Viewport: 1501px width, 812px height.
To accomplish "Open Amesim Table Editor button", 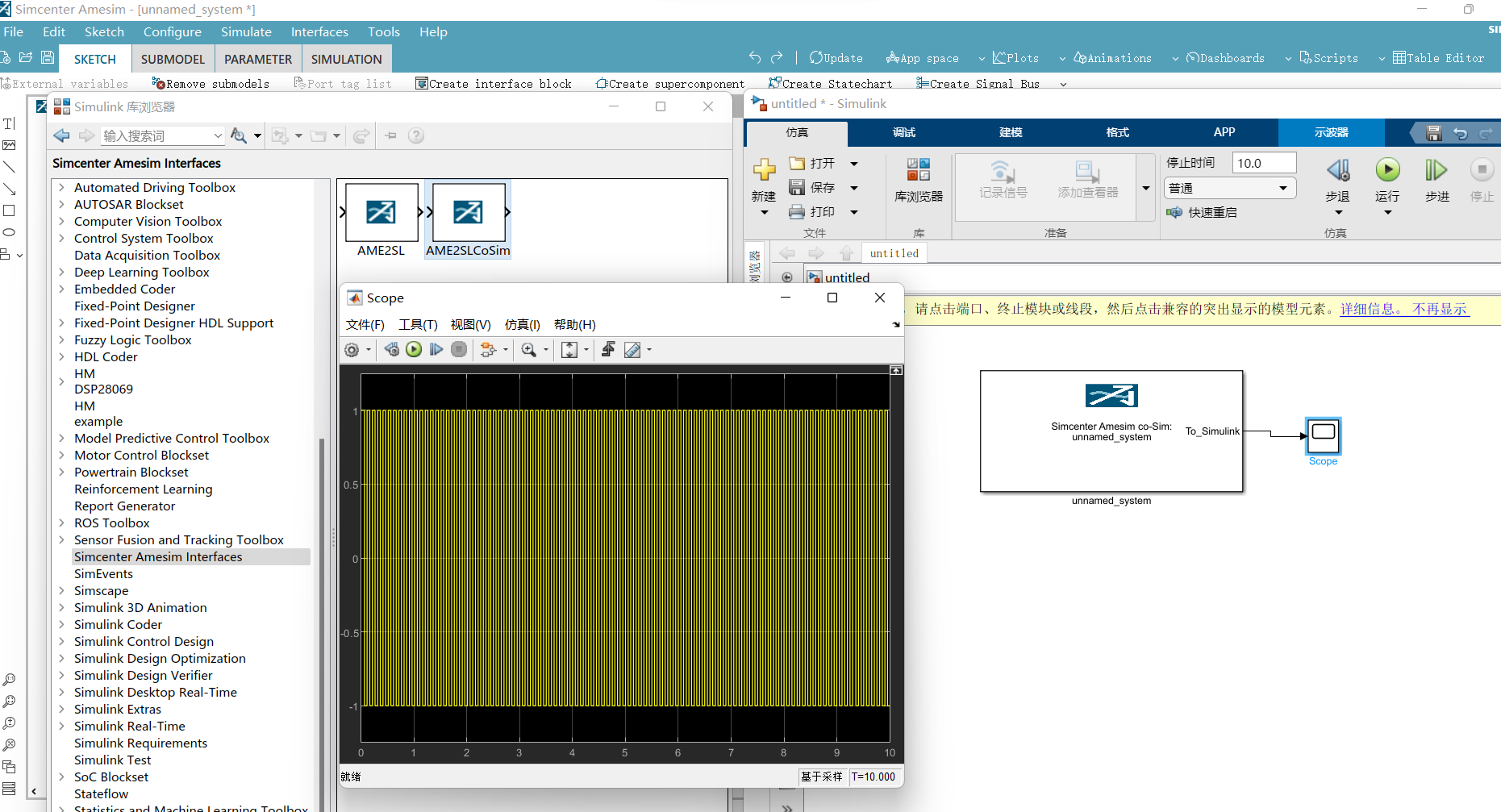I will pyautogui.click(x=1439, y=58).
